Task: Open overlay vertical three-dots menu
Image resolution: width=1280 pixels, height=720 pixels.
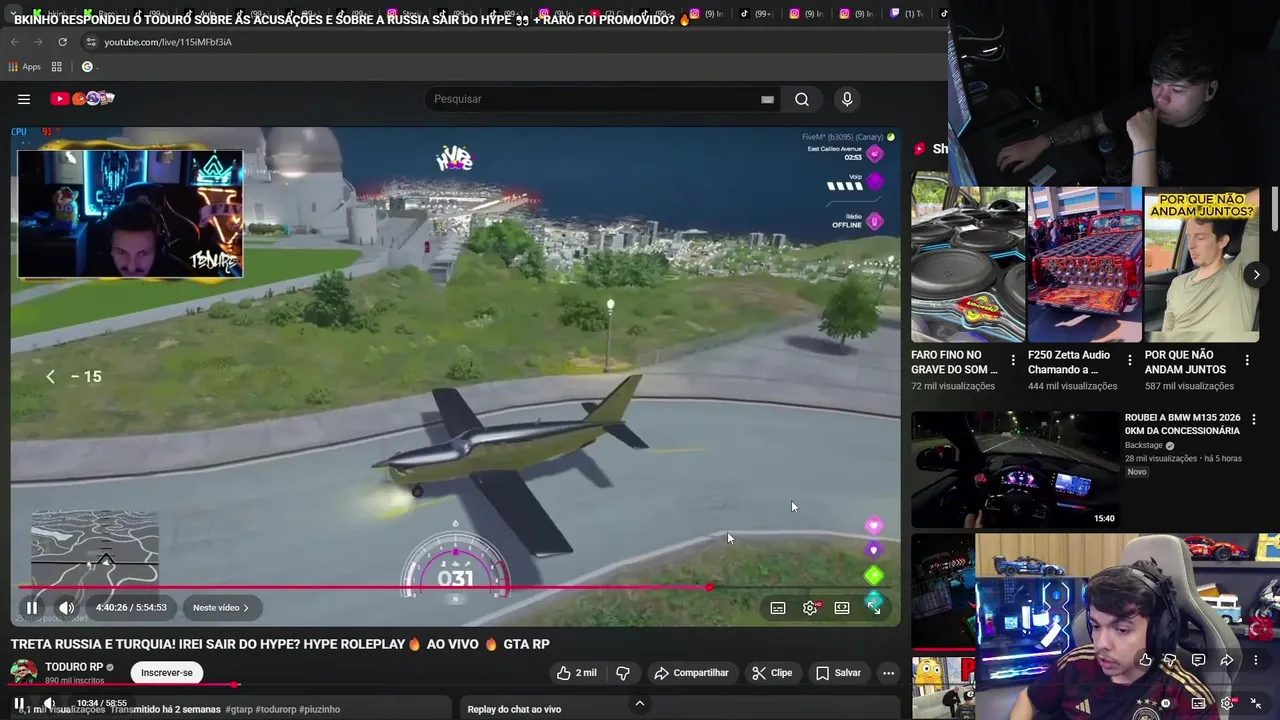Action: [x=1255, y=660]
